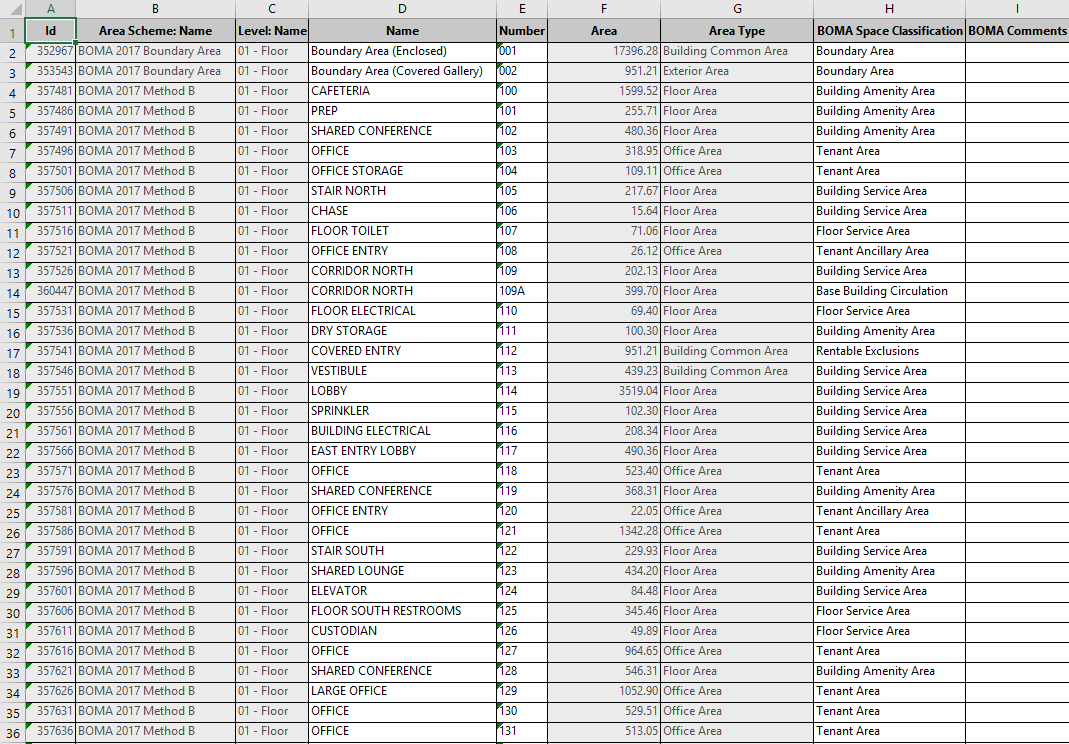Screen dimensions: 1069x744
Task: Select area value 1052.90
Action: 604,691
